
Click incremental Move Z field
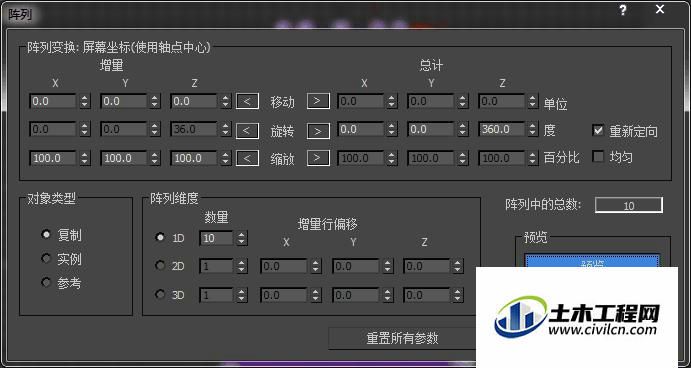click(194, 101)
